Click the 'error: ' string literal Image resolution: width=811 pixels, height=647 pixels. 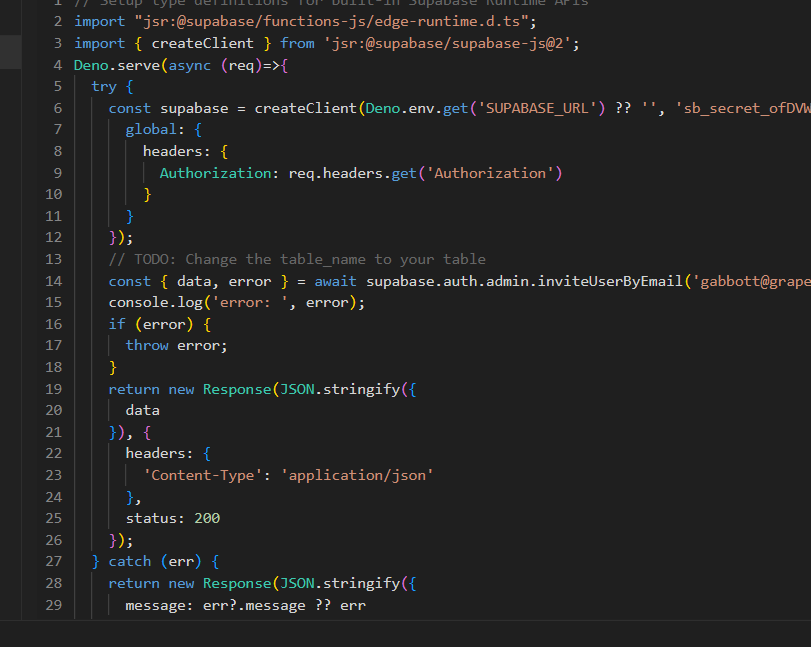[250, 303]
